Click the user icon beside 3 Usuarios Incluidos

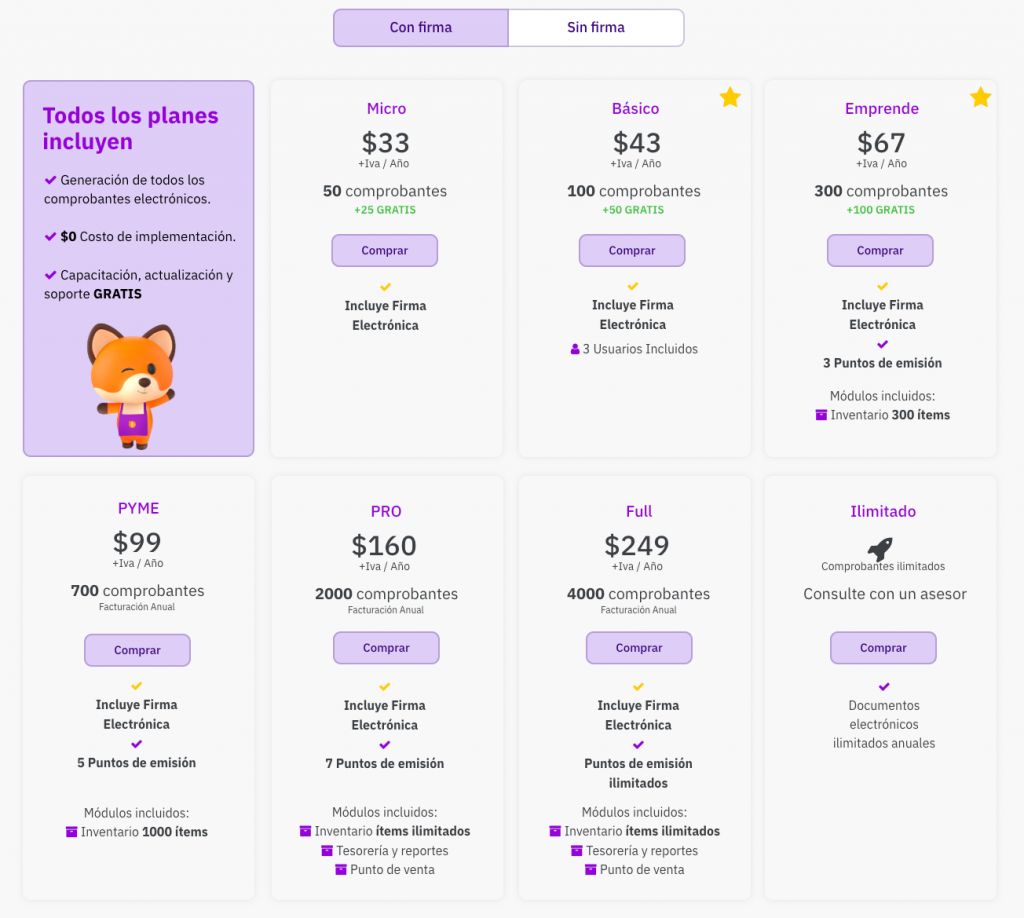pyautogui.click(x=575, y=350)
